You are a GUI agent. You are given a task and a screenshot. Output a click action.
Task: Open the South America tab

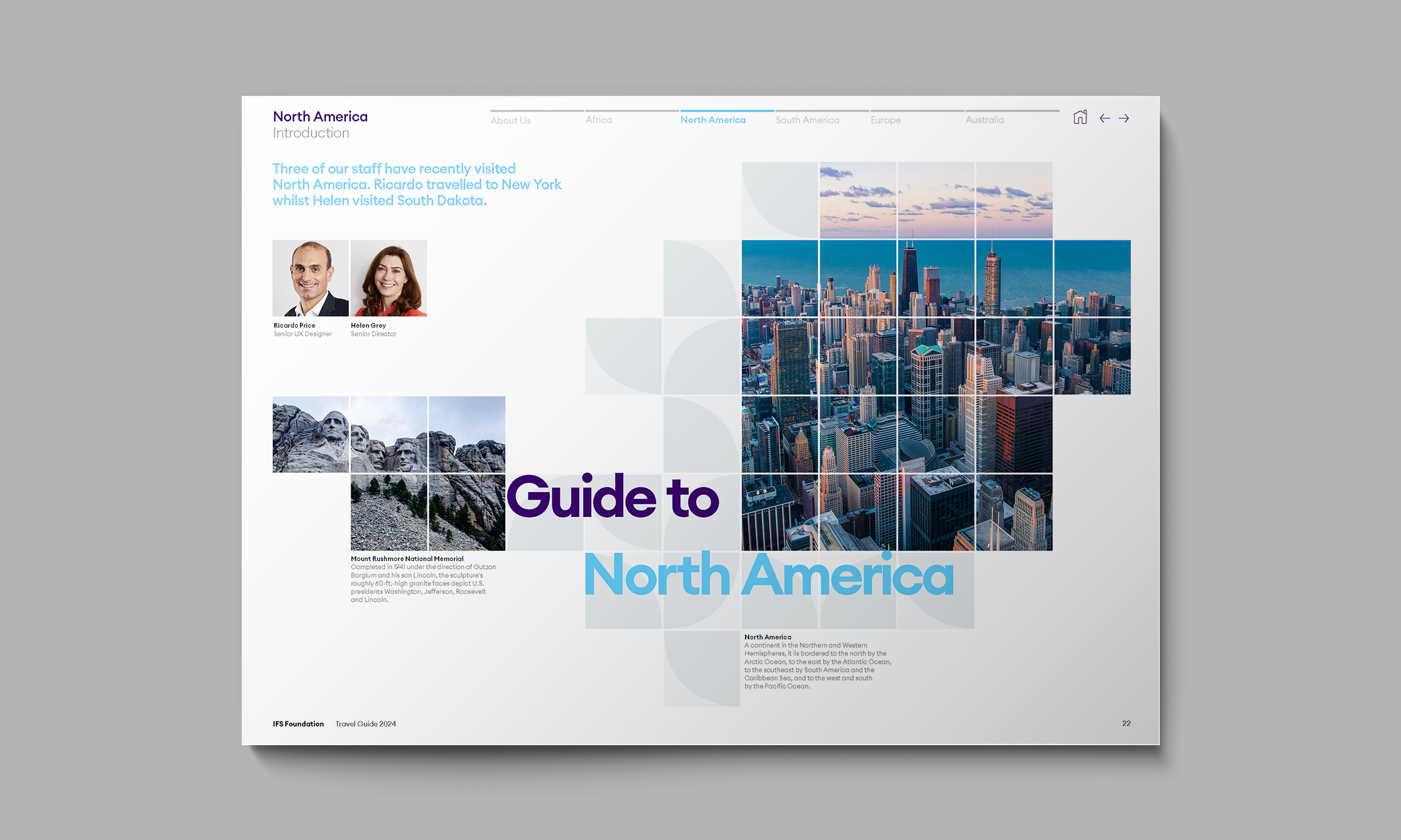pyautogui.click(x=807, y=120)
